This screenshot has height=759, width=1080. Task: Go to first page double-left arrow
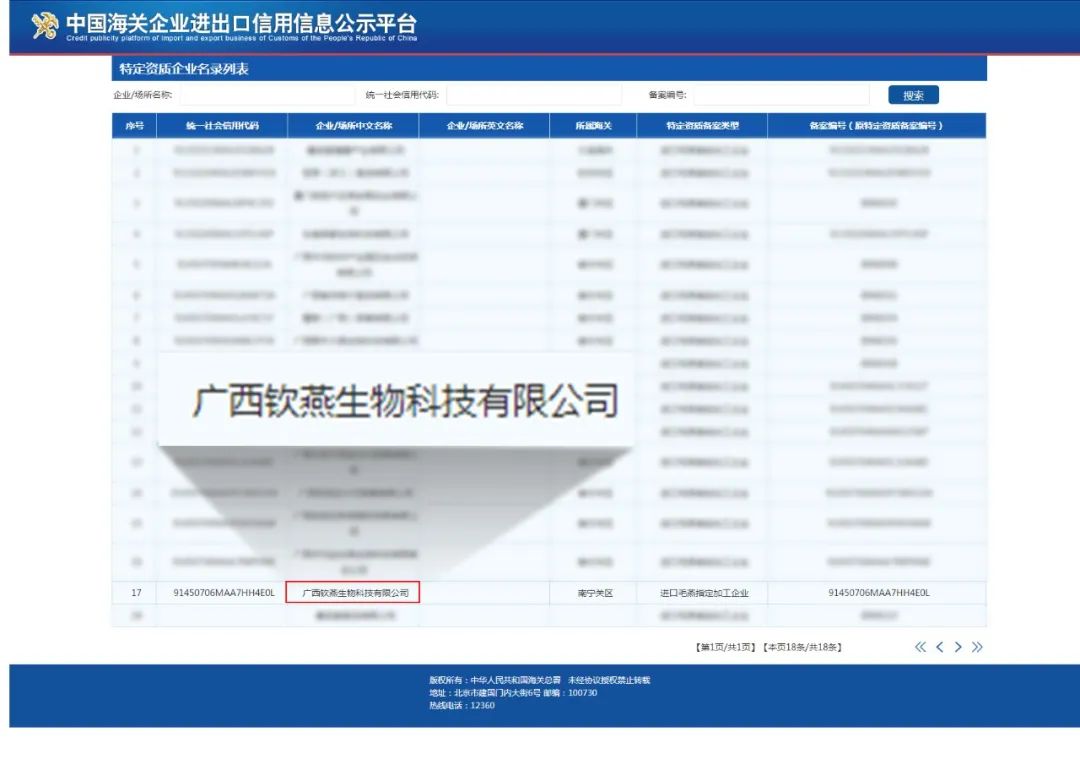tap(920, 647)
